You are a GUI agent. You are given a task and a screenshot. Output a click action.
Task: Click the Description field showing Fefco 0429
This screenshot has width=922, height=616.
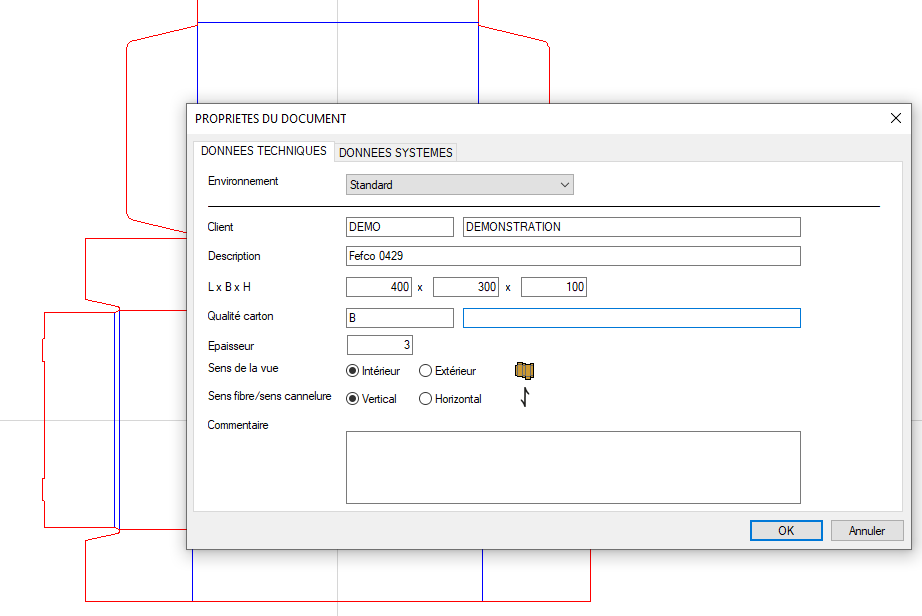573,256
